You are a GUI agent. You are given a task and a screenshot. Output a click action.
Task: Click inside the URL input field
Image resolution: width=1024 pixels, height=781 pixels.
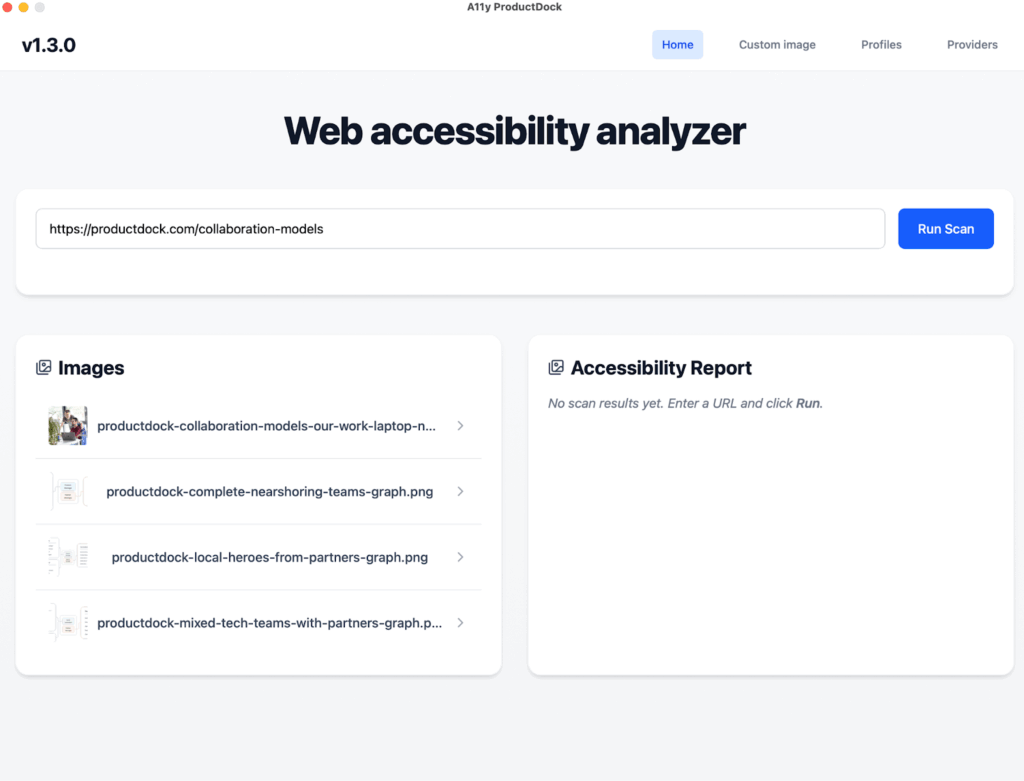[x=460, y=228]
